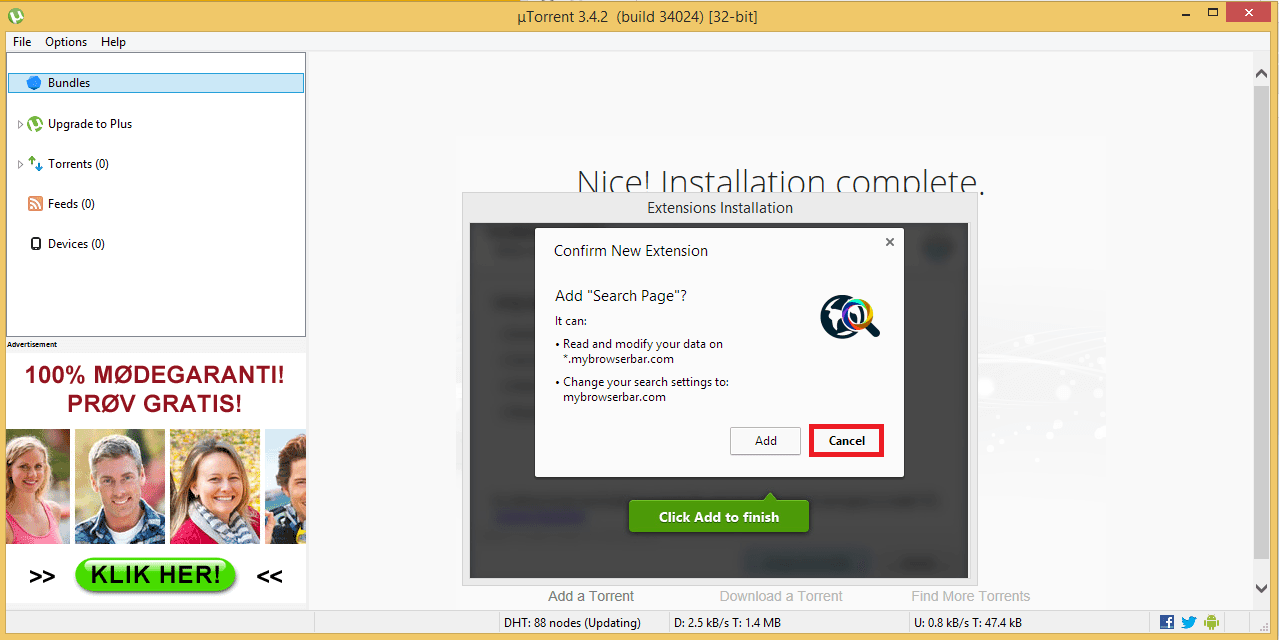1279x640 pixels.
Task: Click the green KLIK HER! ad button
Action: (x=155, y=575)
